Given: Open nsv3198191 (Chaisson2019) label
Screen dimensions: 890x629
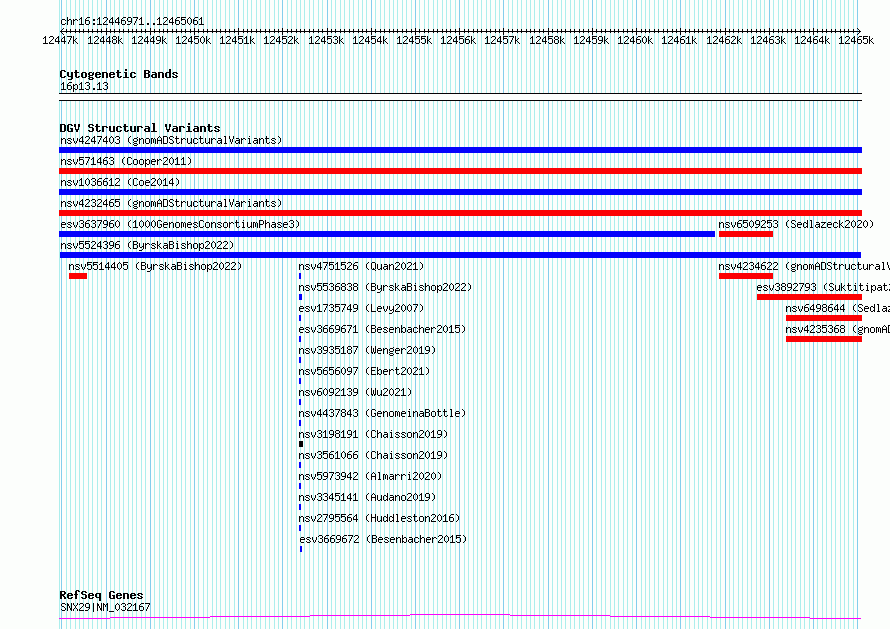Looking at the screenshot, I should pos(373,434).
